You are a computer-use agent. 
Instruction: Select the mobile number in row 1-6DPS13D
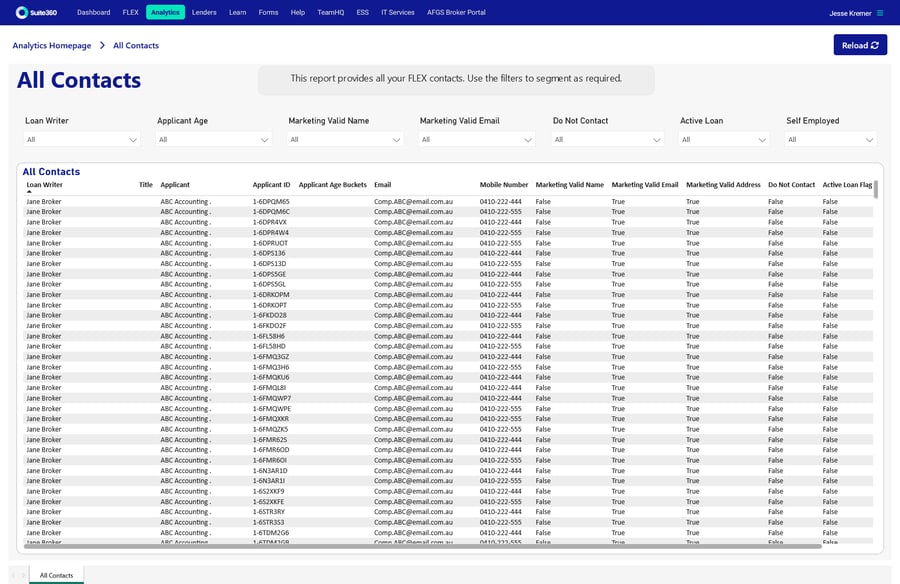(x=501, y=264)
